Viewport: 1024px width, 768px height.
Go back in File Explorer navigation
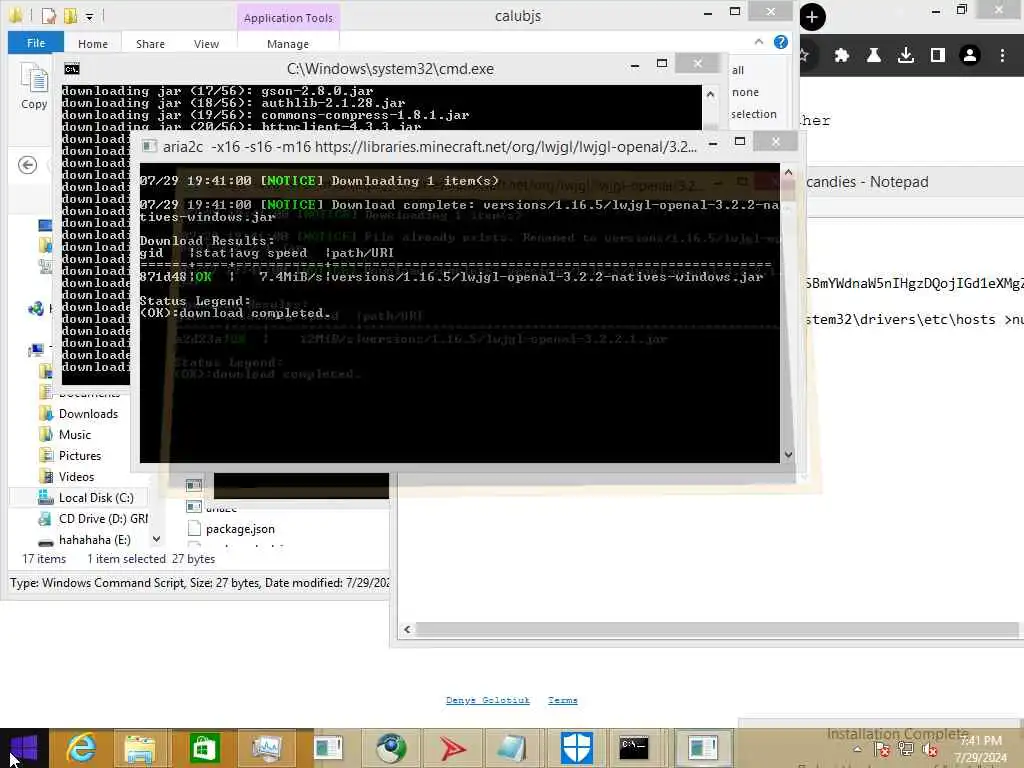[x=27, y=165]
